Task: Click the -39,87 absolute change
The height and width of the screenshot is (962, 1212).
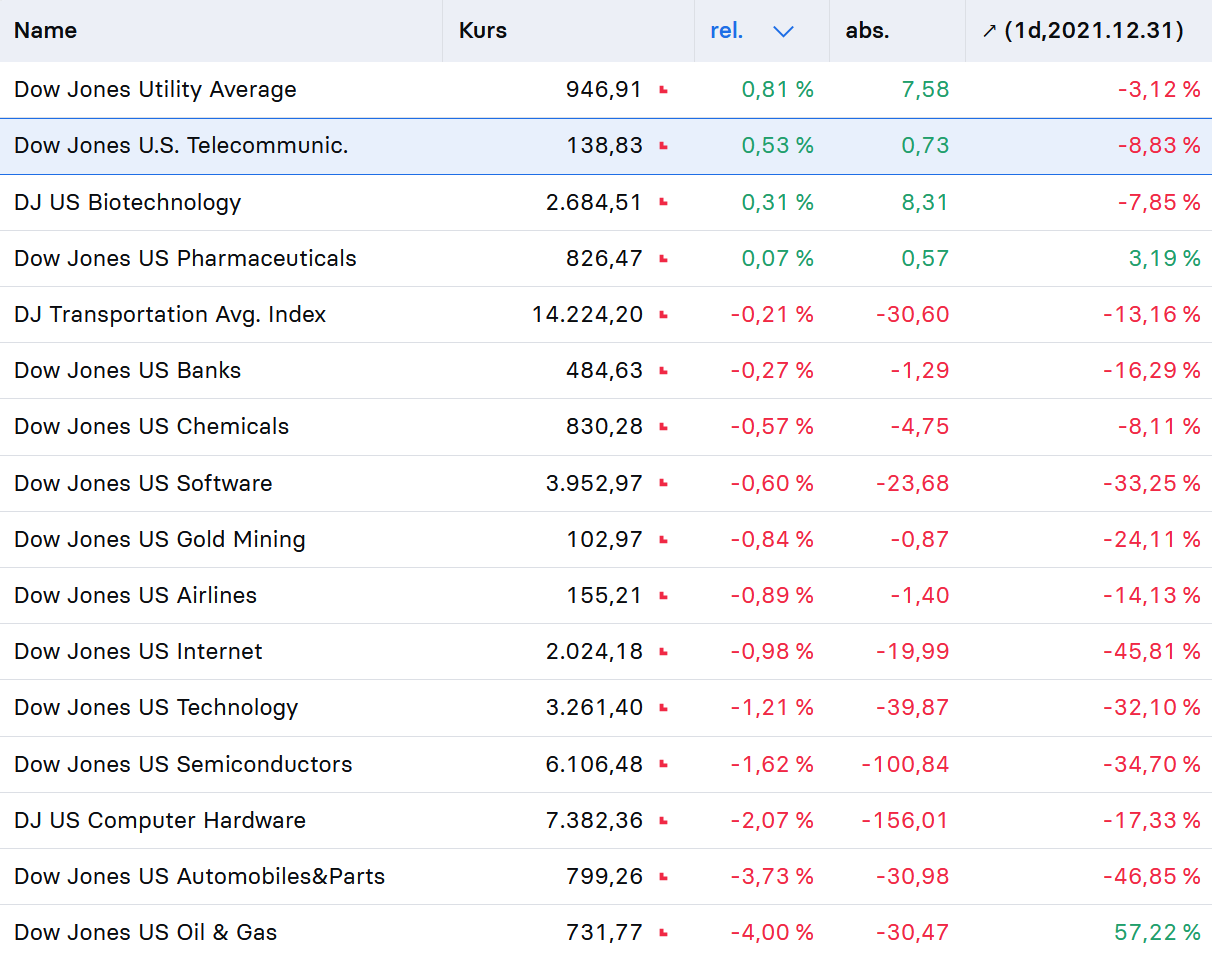Action: (913, 707)
